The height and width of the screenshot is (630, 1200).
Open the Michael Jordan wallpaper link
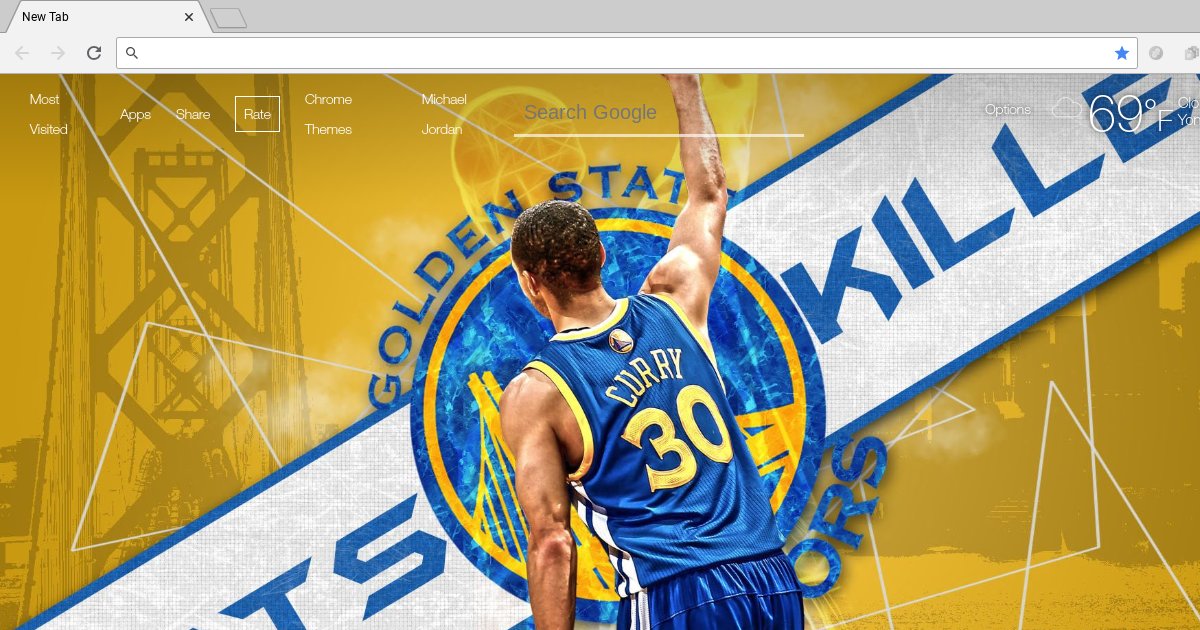[x=443, y=114]
